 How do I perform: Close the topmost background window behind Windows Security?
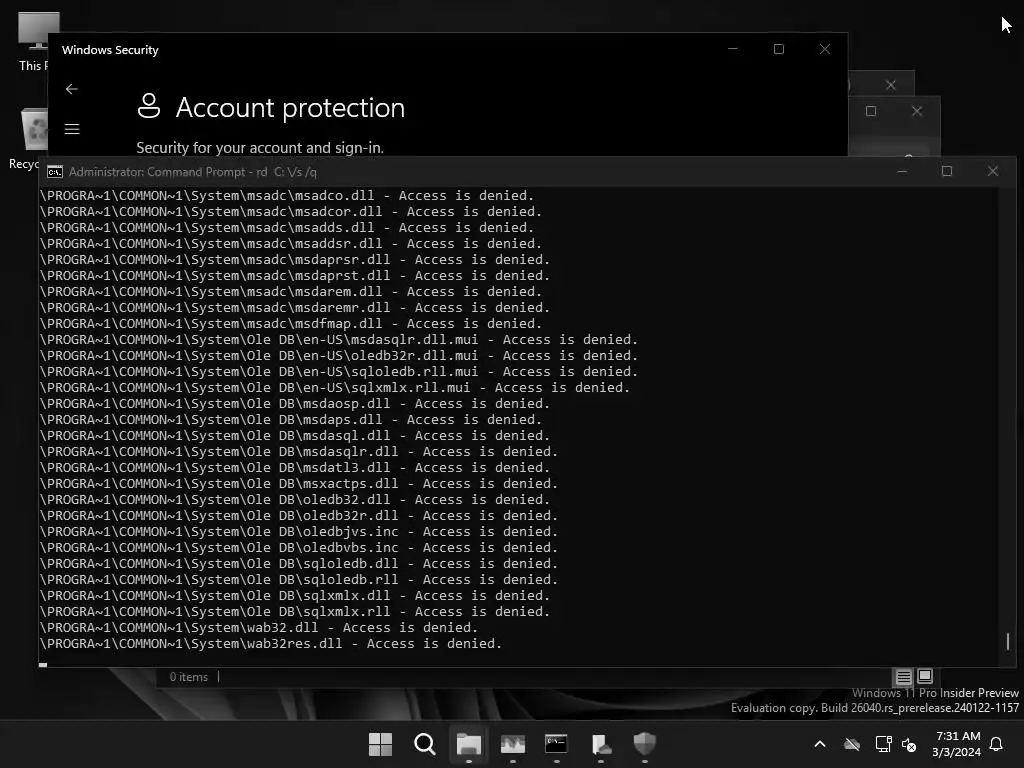(x=891, y=85)
